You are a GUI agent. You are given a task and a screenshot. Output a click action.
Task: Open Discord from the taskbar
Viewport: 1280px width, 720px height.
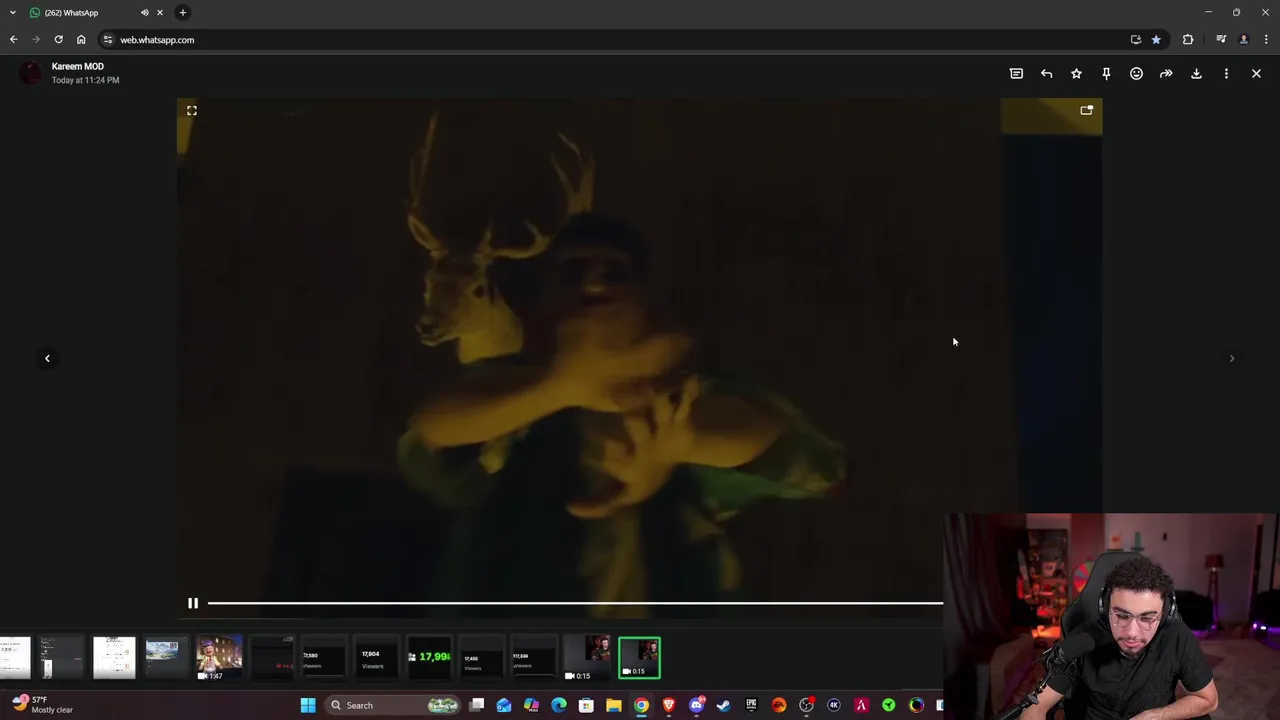coord(697,705)
